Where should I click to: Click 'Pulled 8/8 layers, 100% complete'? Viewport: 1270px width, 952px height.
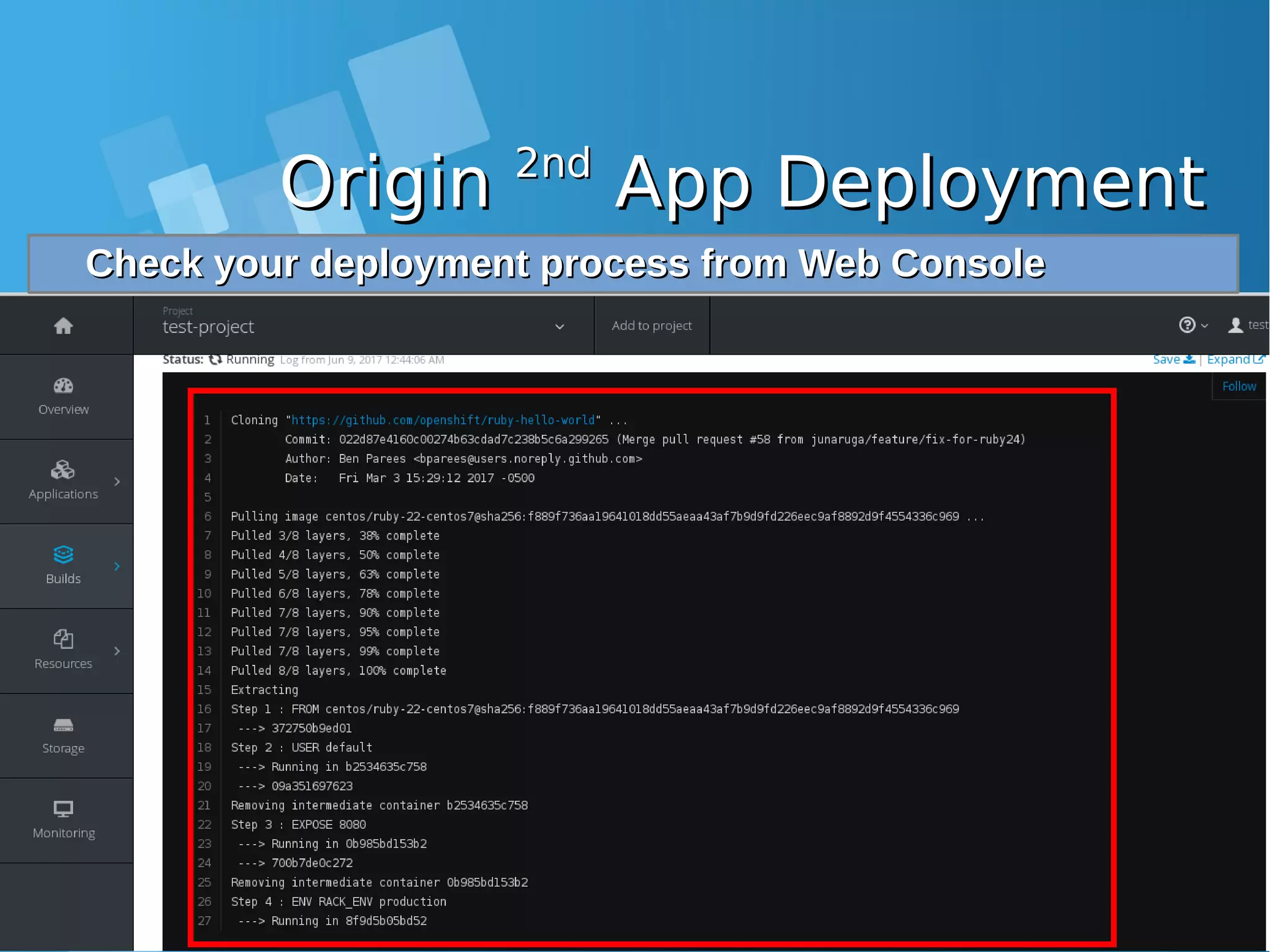coord(339,670)
